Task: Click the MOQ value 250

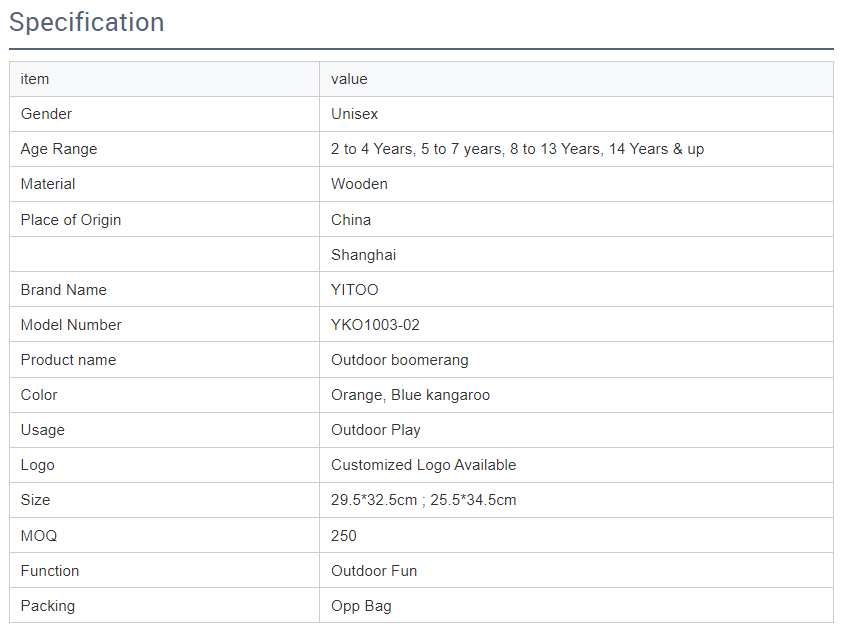Action: coord(343,536)
